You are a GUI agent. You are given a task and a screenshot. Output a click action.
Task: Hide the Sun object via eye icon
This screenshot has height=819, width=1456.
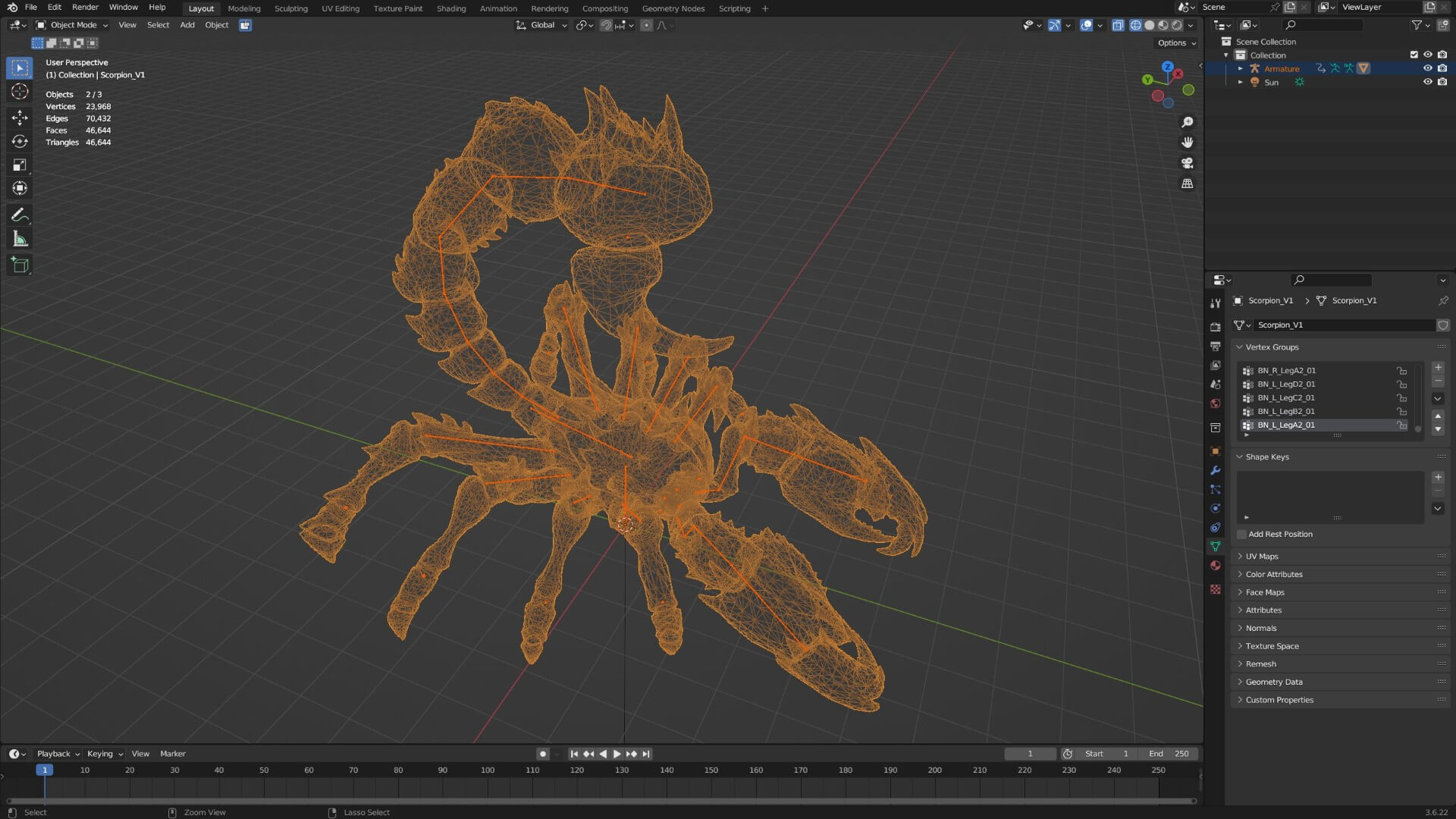1427,82
